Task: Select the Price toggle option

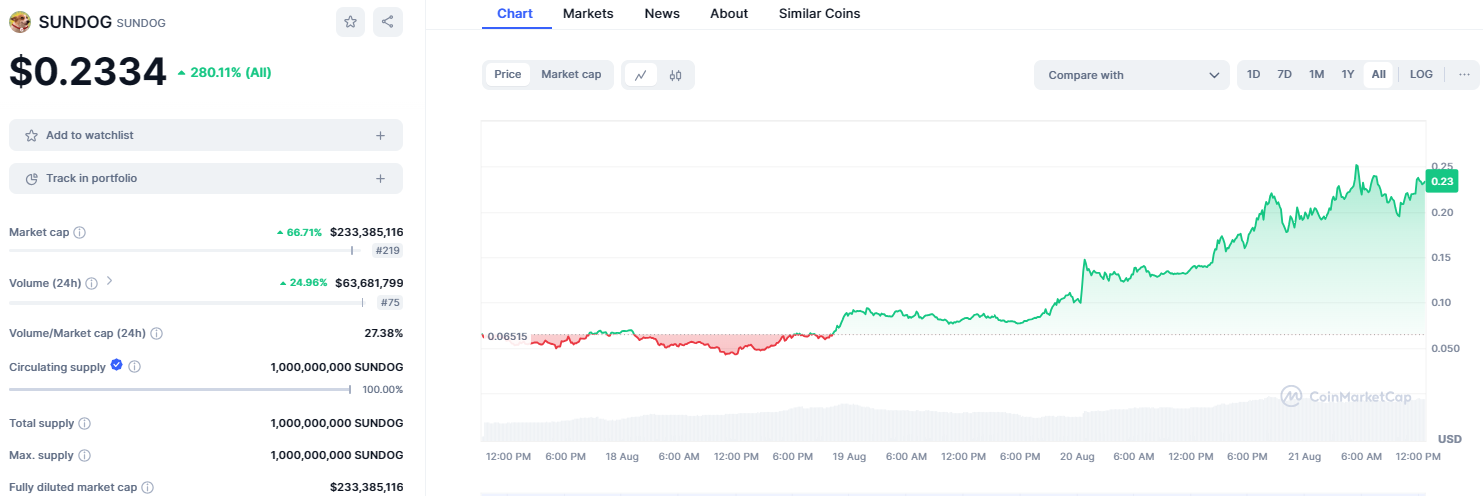Action: click(508, 75)
